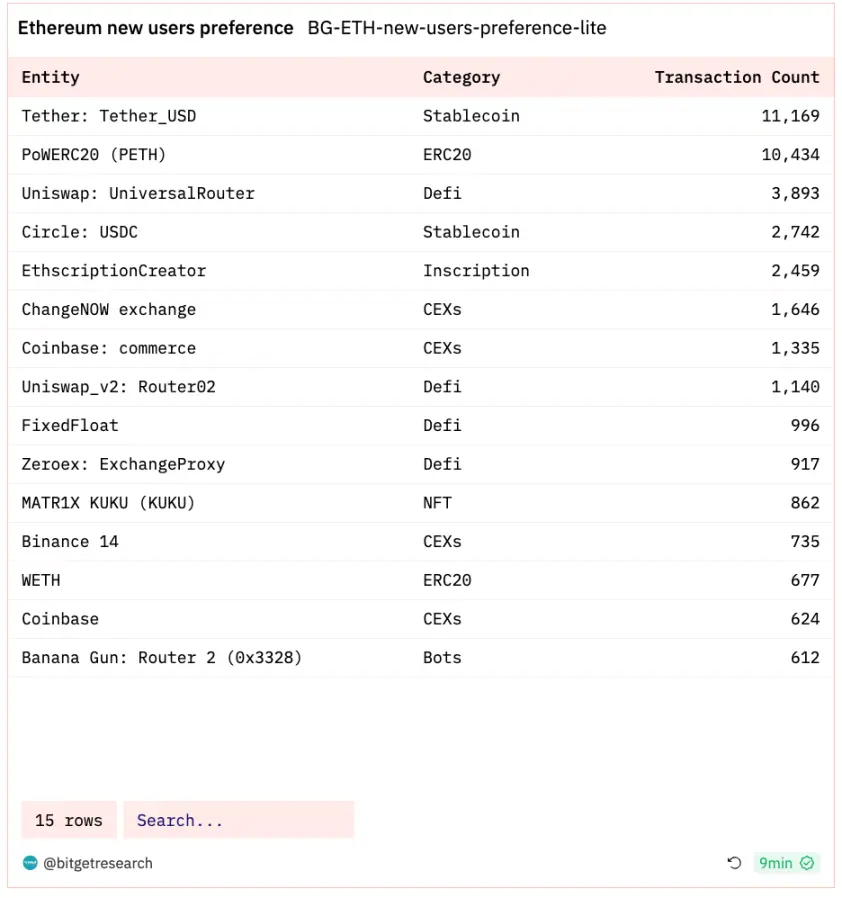Click the MATR1X KUKU (KUKU) entity cell
This screenshot has height=898, width=842.
(x=108, y=503)
